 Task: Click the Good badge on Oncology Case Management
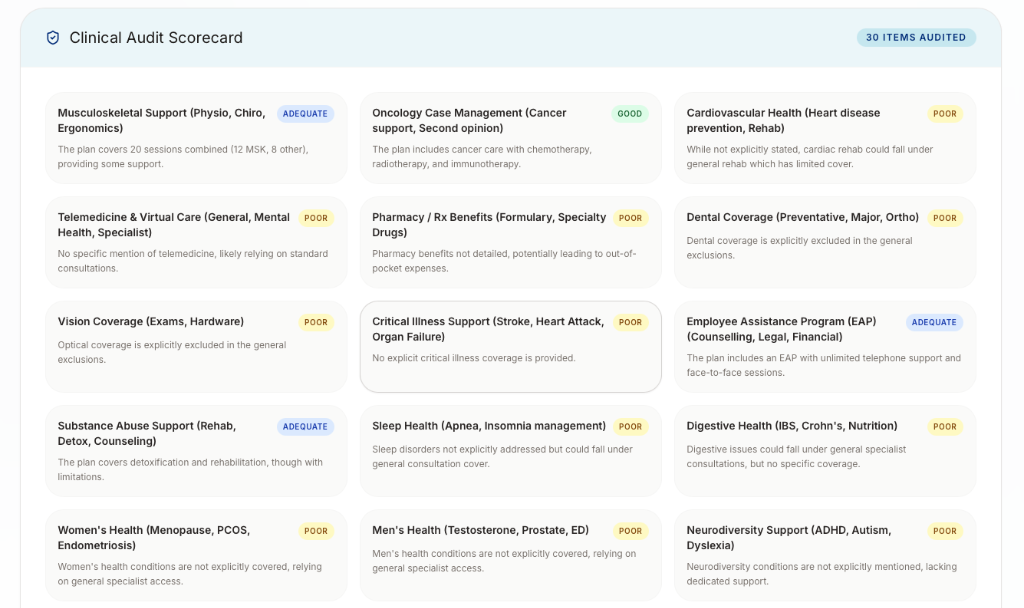tap(630, 114)
